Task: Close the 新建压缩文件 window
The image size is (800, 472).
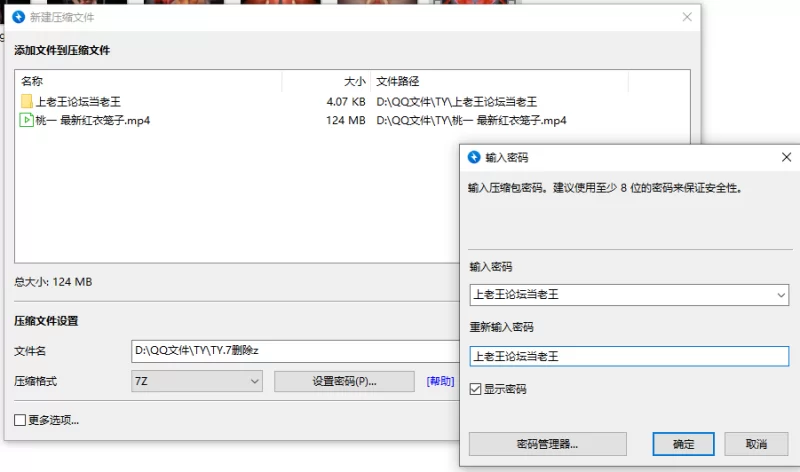Action: point(687,17)
